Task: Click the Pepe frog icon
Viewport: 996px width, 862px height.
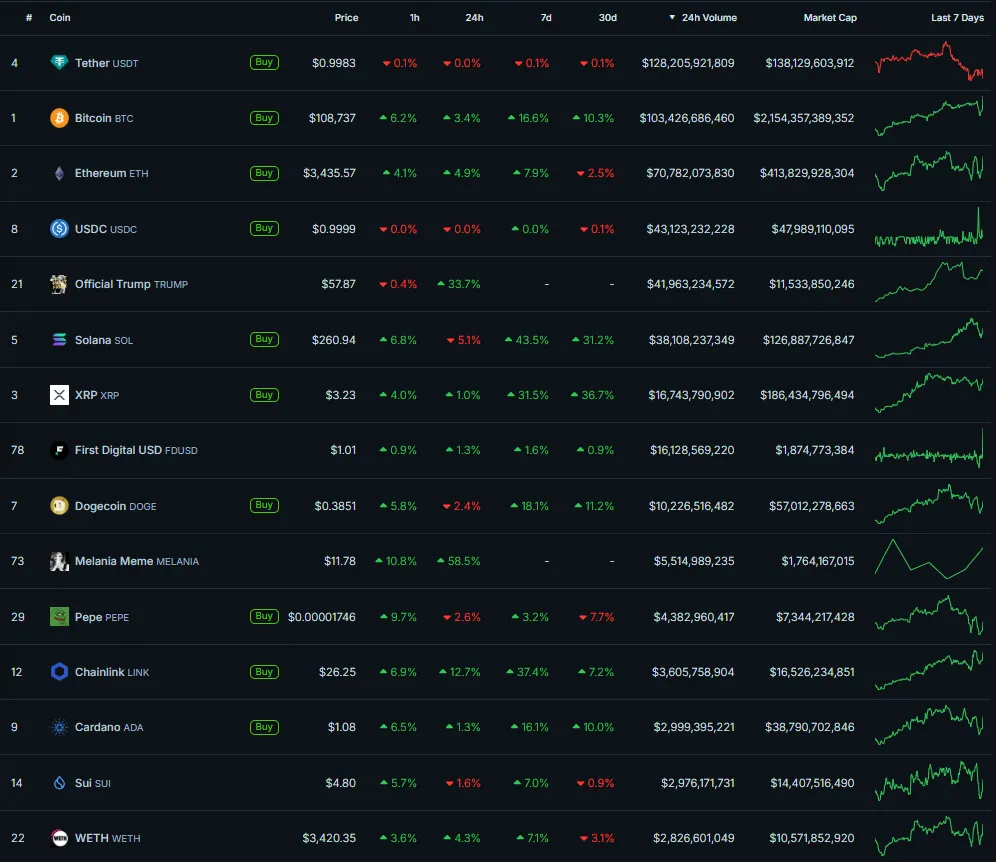Action: coord(59,617)
